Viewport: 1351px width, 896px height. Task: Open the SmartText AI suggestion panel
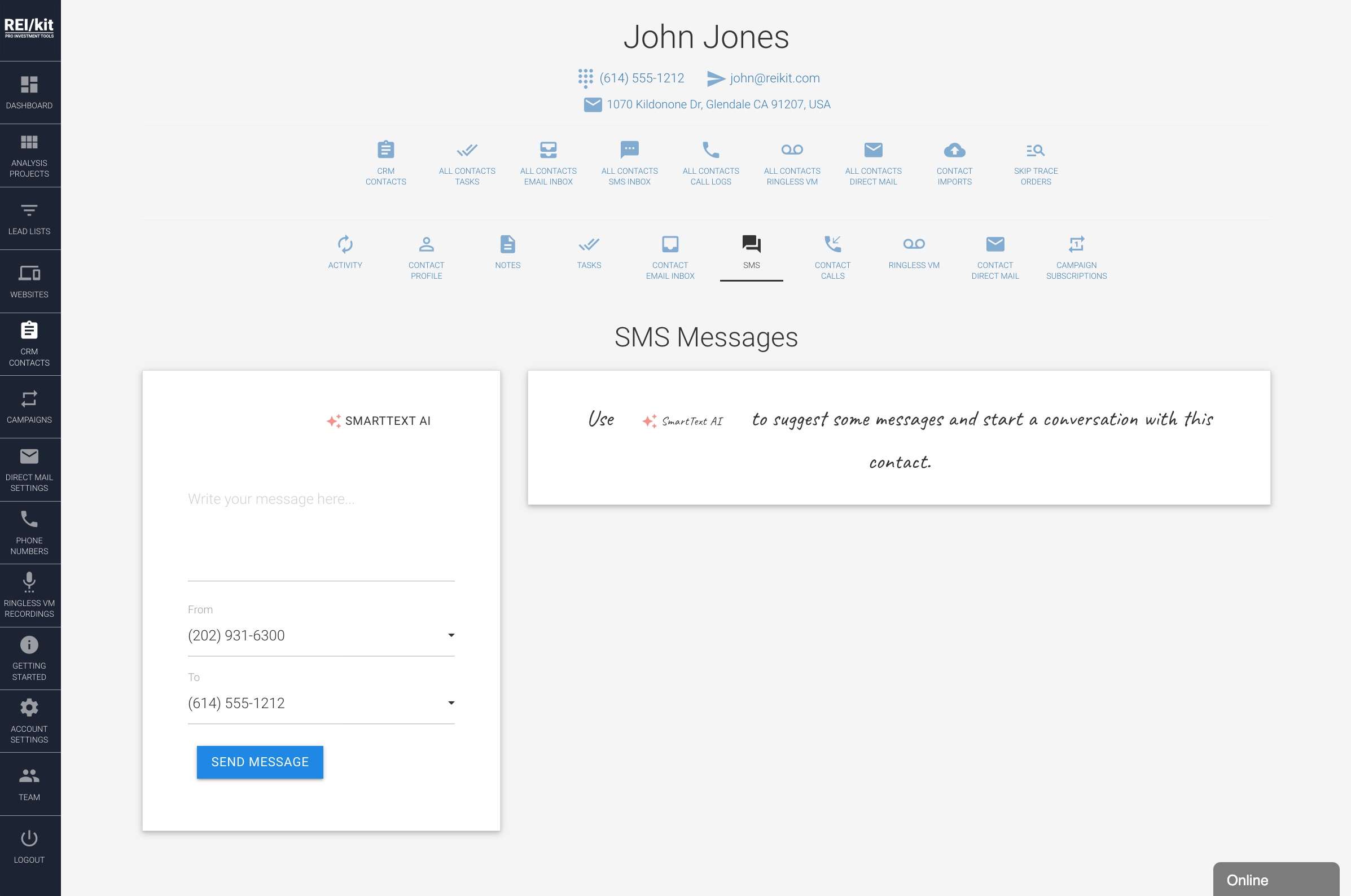click(379, 420)
